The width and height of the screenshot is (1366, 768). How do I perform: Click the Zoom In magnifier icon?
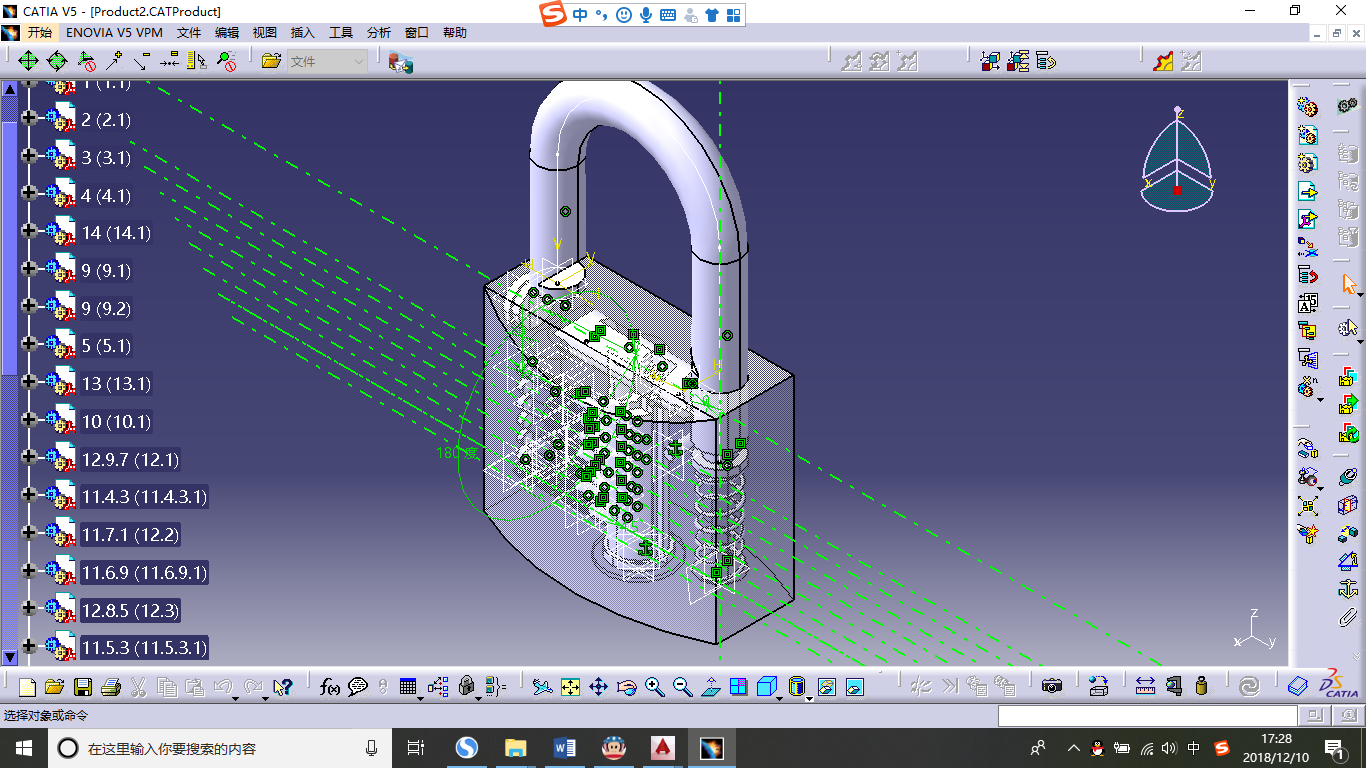coord(654,687)
